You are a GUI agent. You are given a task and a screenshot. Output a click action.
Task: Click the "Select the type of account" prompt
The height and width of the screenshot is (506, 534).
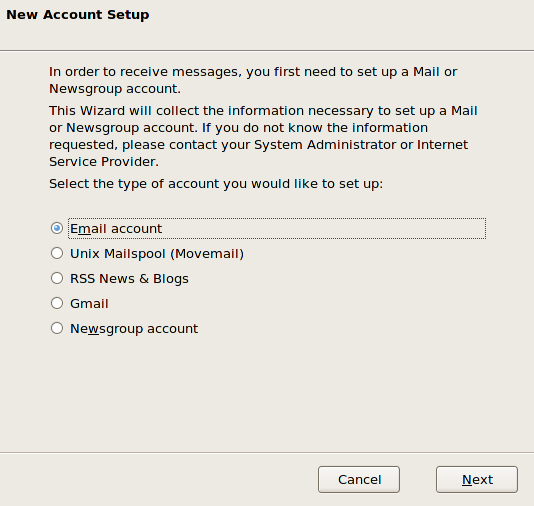pos(216,184)
